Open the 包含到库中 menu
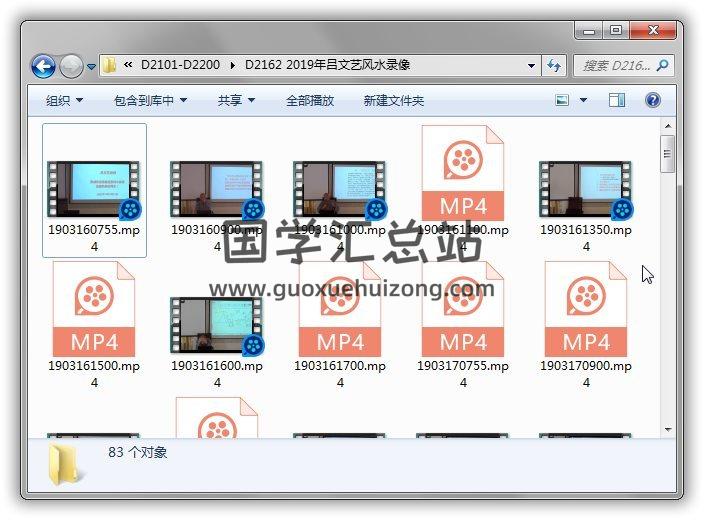The image size is (704, 520). click(x=150, y=100)
